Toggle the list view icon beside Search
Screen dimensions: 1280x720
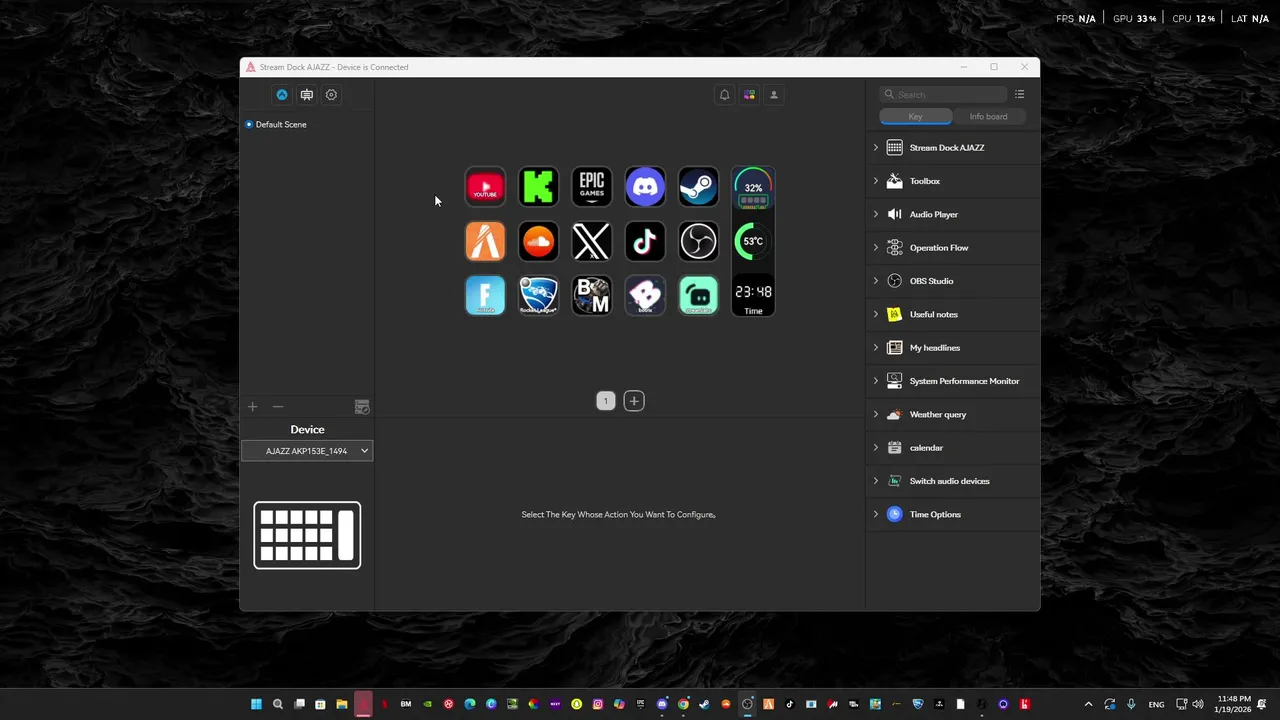[x=1019, y=94]
